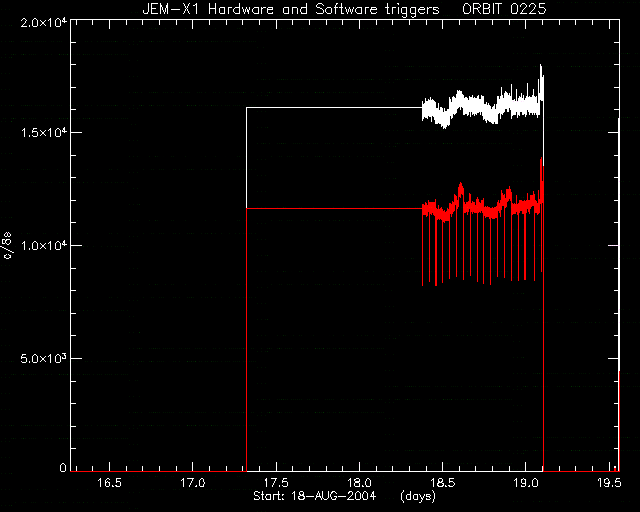Click the (days) axis unit label
640x512 pixels.
point(418,496)
